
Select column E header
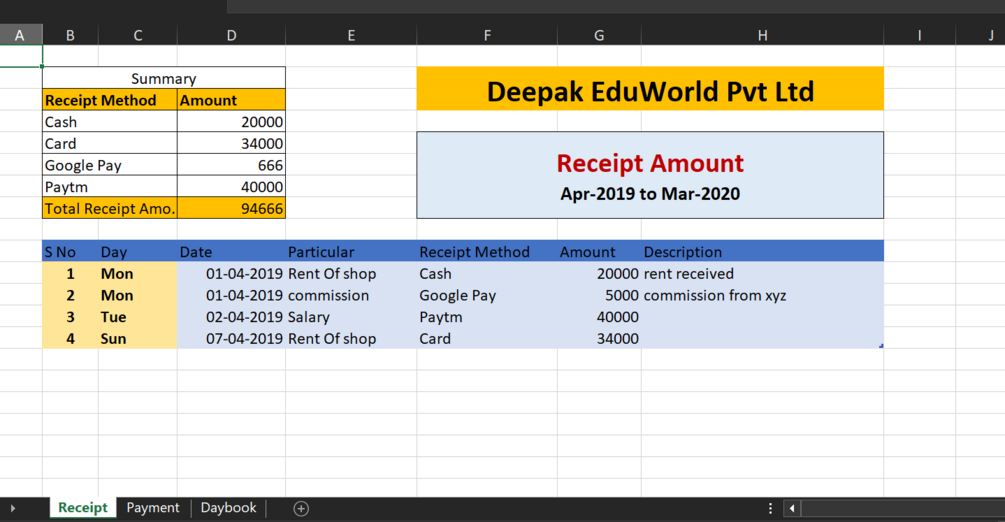click(x=351, y=35)
